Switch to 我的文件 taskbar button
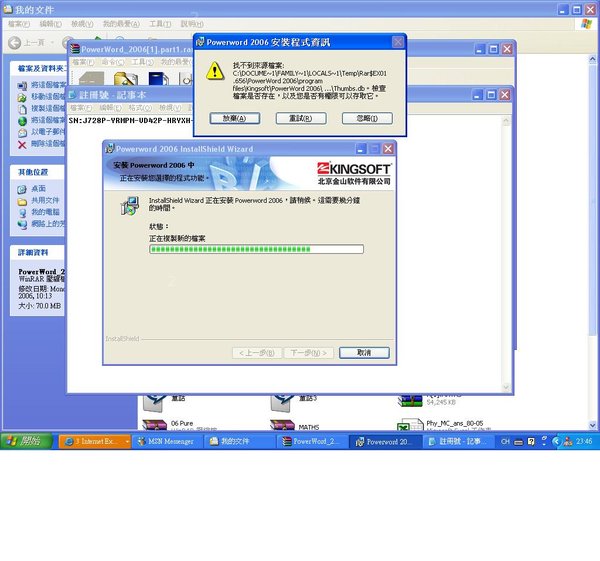 click(238, 441)
